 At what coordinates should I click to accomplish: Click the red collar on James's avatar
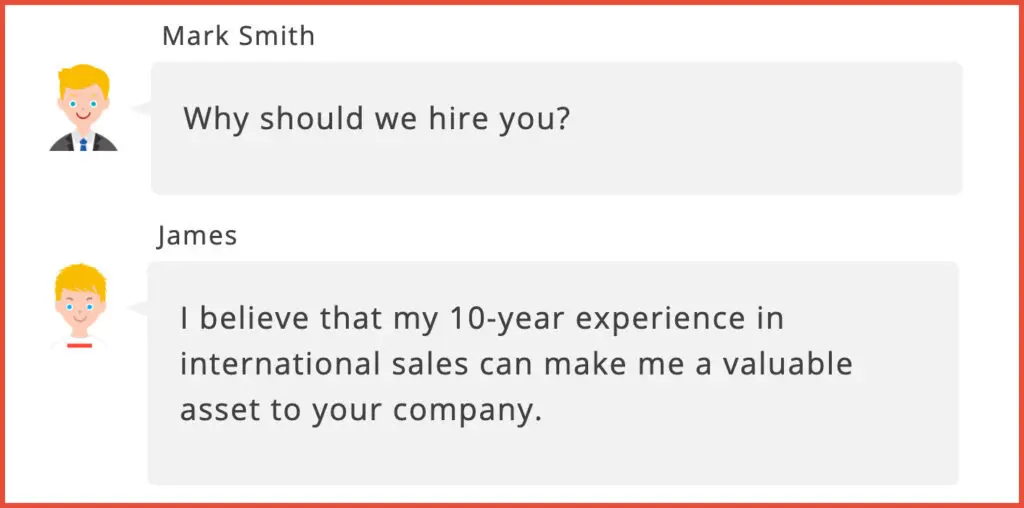pos(80,345)
